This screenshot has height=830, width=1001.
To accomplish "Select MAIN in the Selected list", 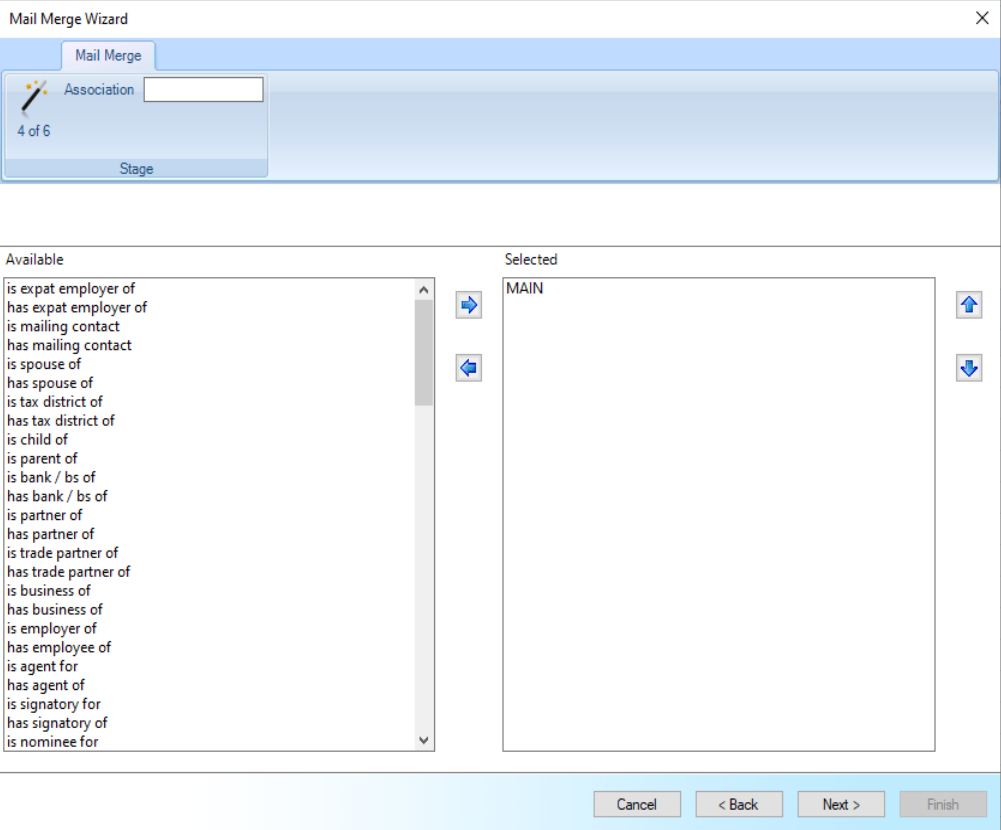I will (x=524, y=289).
